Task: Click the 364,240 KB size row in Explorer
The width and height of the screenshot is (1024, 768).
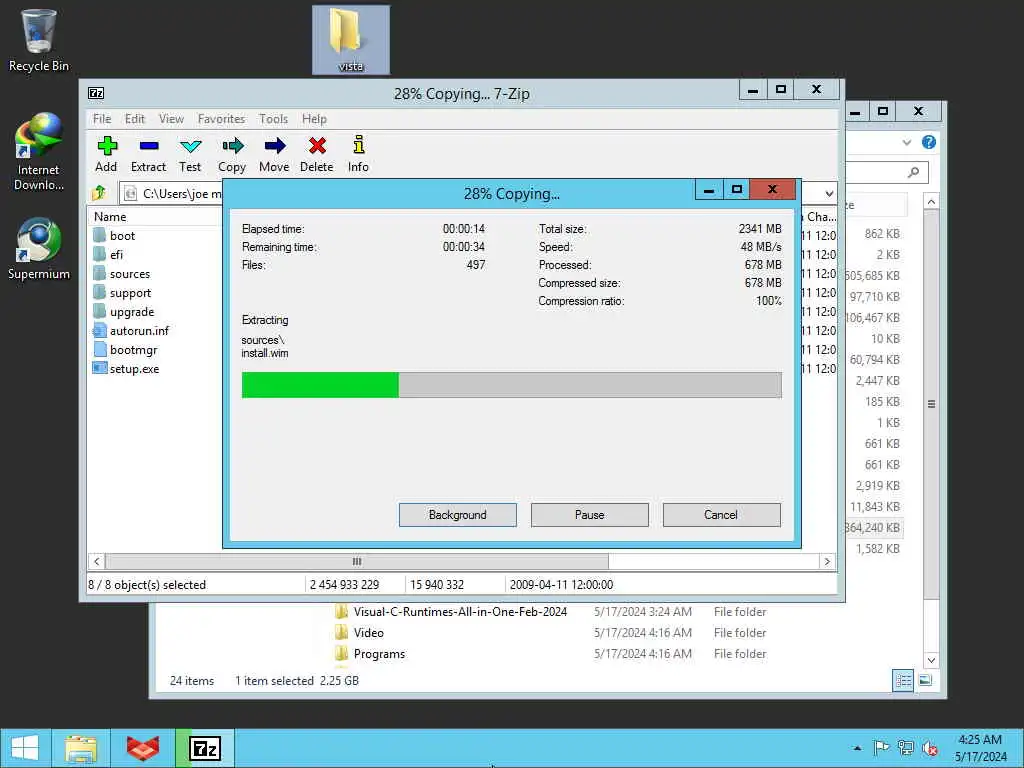Action: (x=873, y=528)
